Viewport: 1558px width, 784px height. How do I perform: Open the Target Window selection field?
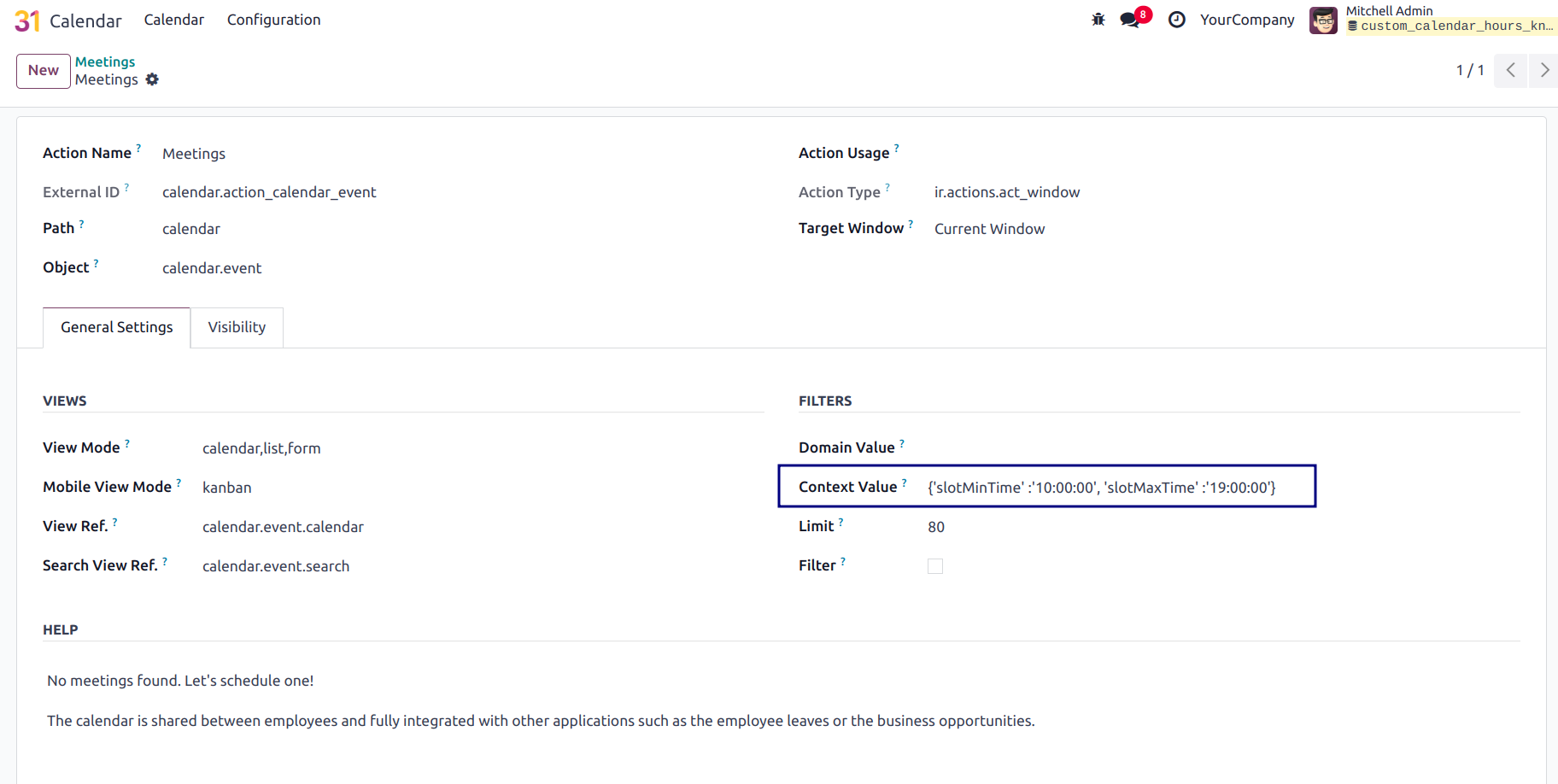(x=989, y=229)
